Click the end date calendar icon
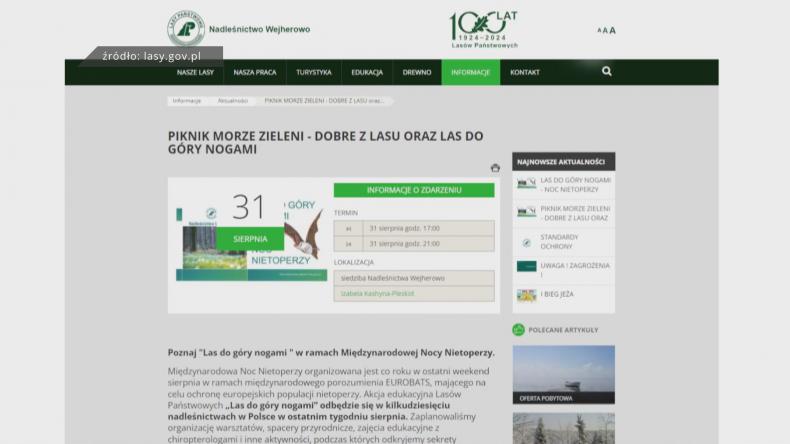 click(x=348, y=244)
